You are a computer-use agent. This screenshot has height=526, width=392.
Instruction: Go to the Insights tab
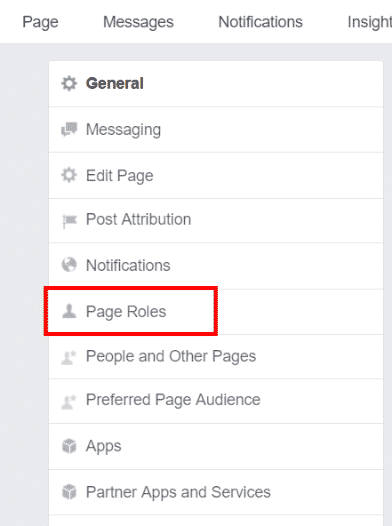(x=370, y=22)
